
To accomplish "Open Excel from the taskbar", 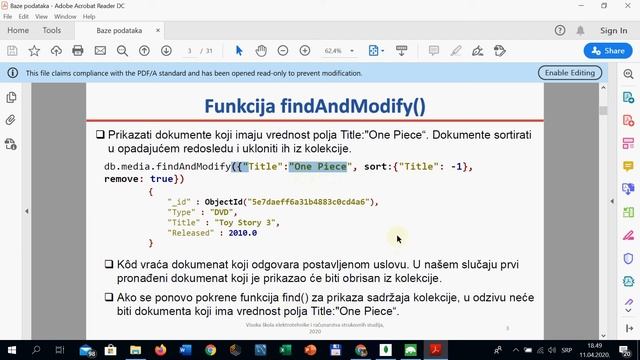I will (285, 350).
